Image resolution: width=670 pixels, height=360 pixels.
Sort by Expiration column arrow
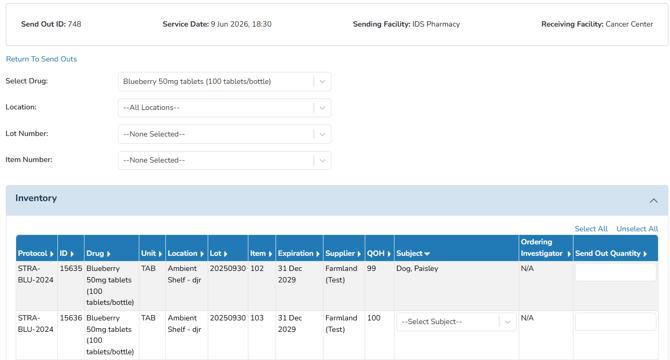pyautogui.click(x=317, y=254)
